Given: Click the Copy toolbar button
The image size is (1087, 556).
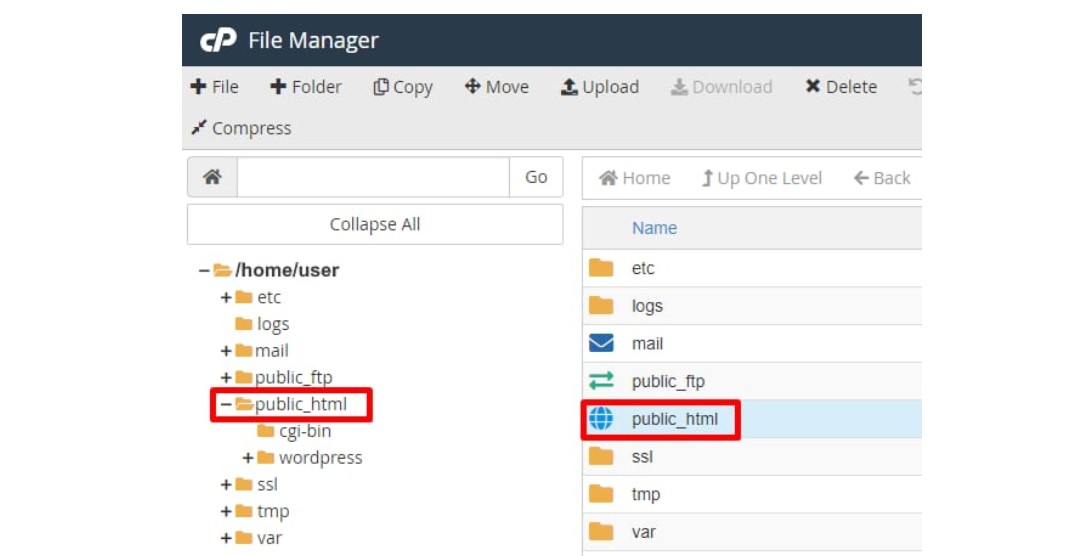Looking at the screenshot, I should (x=402, y=87).
